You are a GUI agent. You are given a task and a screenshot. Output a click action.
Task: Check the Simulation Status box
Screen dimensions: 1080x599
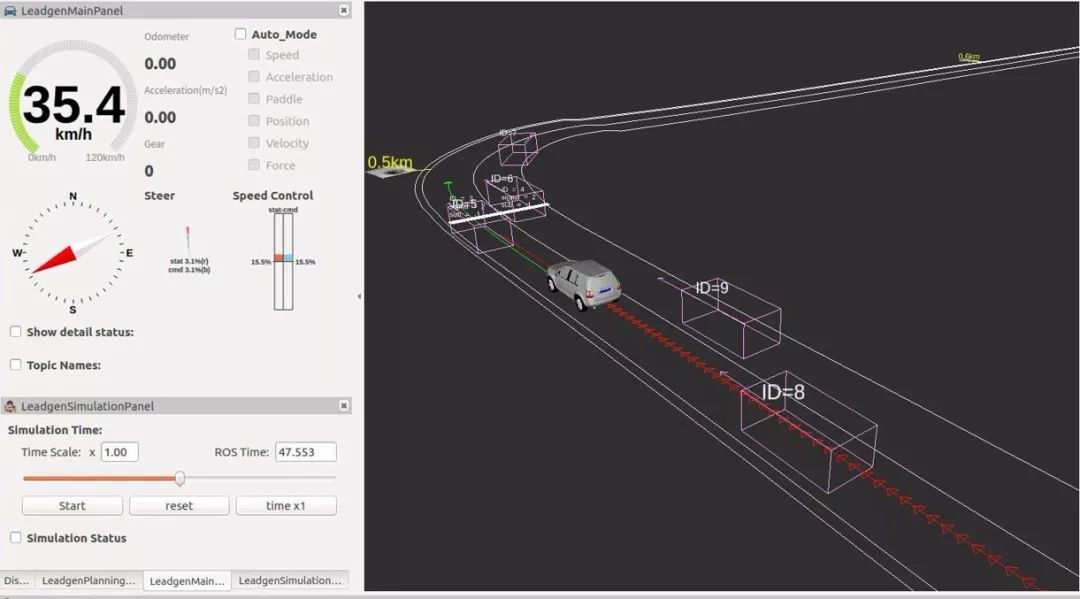(16, 538)
